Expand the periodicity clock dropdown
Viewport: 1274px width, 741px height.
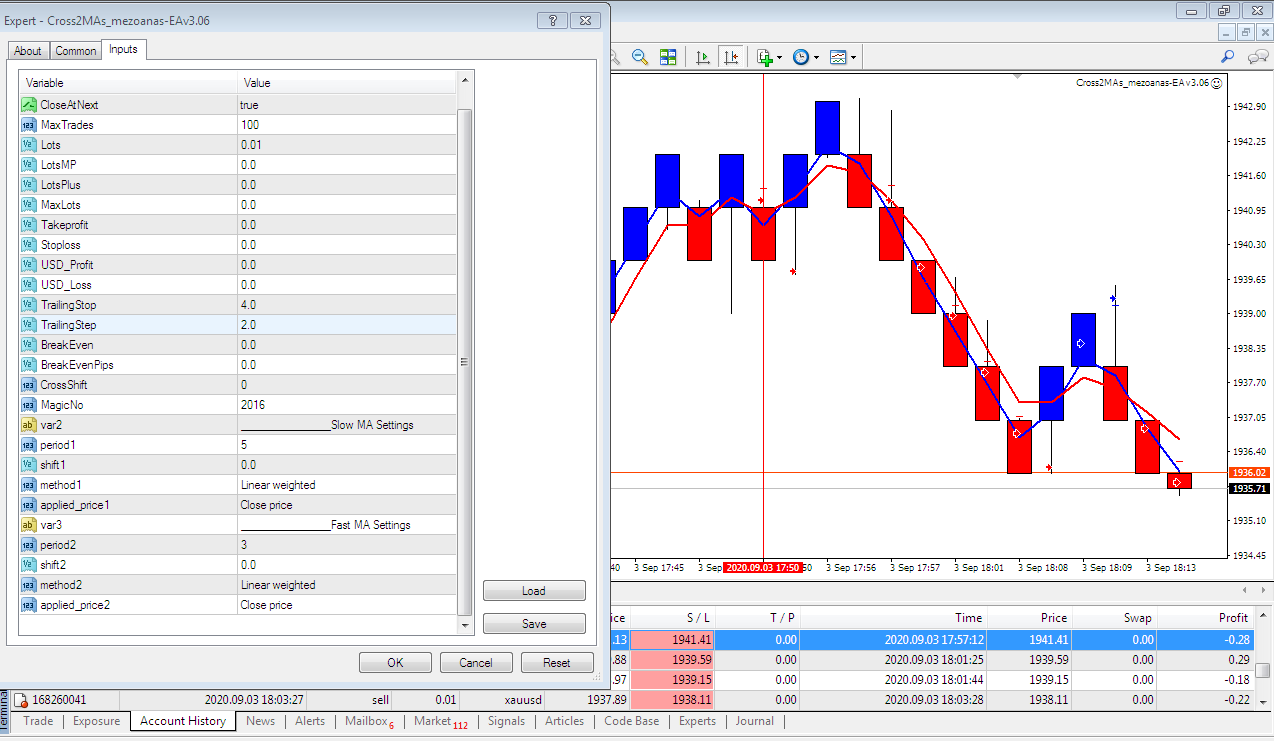click(x=816, y=58)
